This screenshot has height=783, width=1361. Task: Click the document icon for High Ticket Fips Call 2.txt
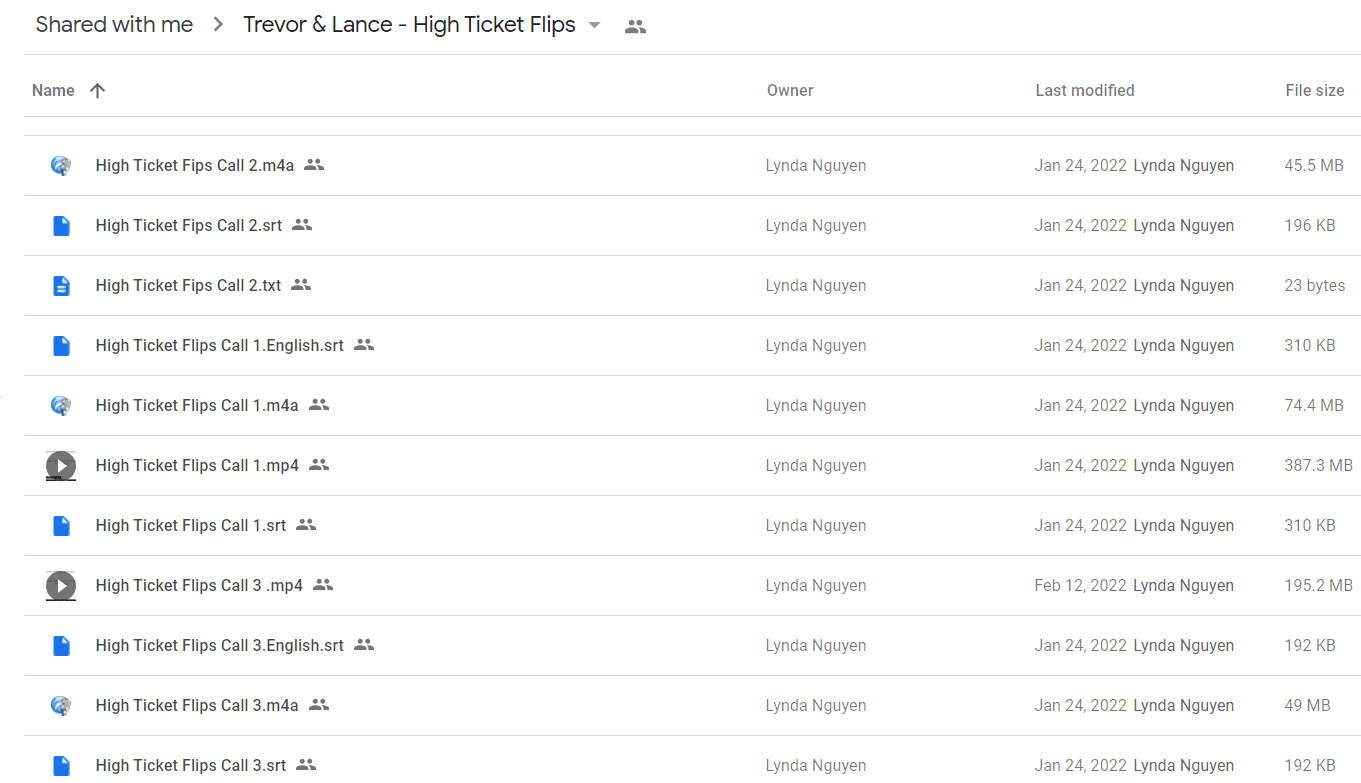61,286
